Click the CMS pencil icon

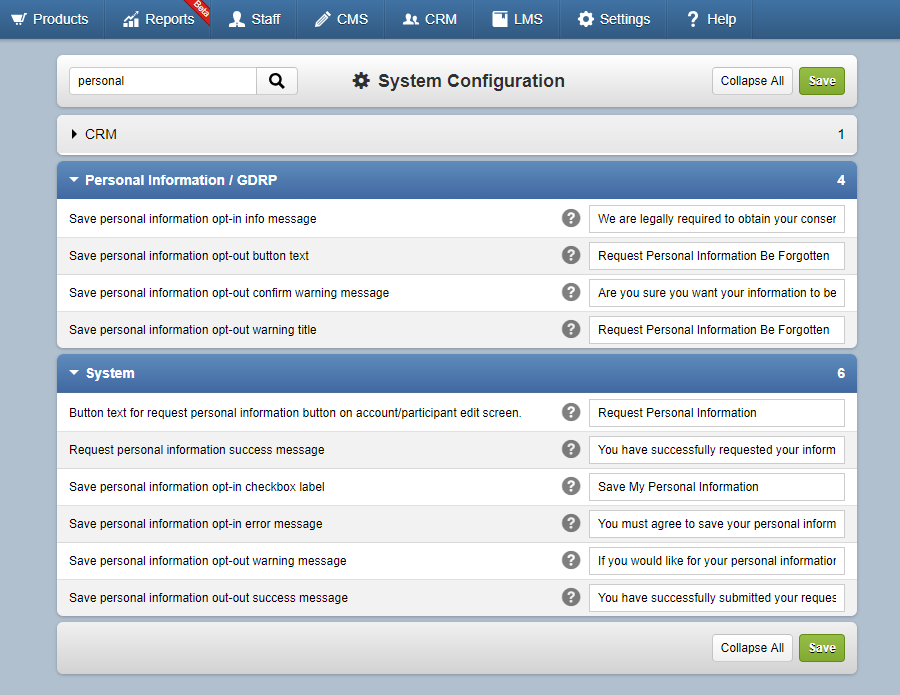(x=324, y=18)
